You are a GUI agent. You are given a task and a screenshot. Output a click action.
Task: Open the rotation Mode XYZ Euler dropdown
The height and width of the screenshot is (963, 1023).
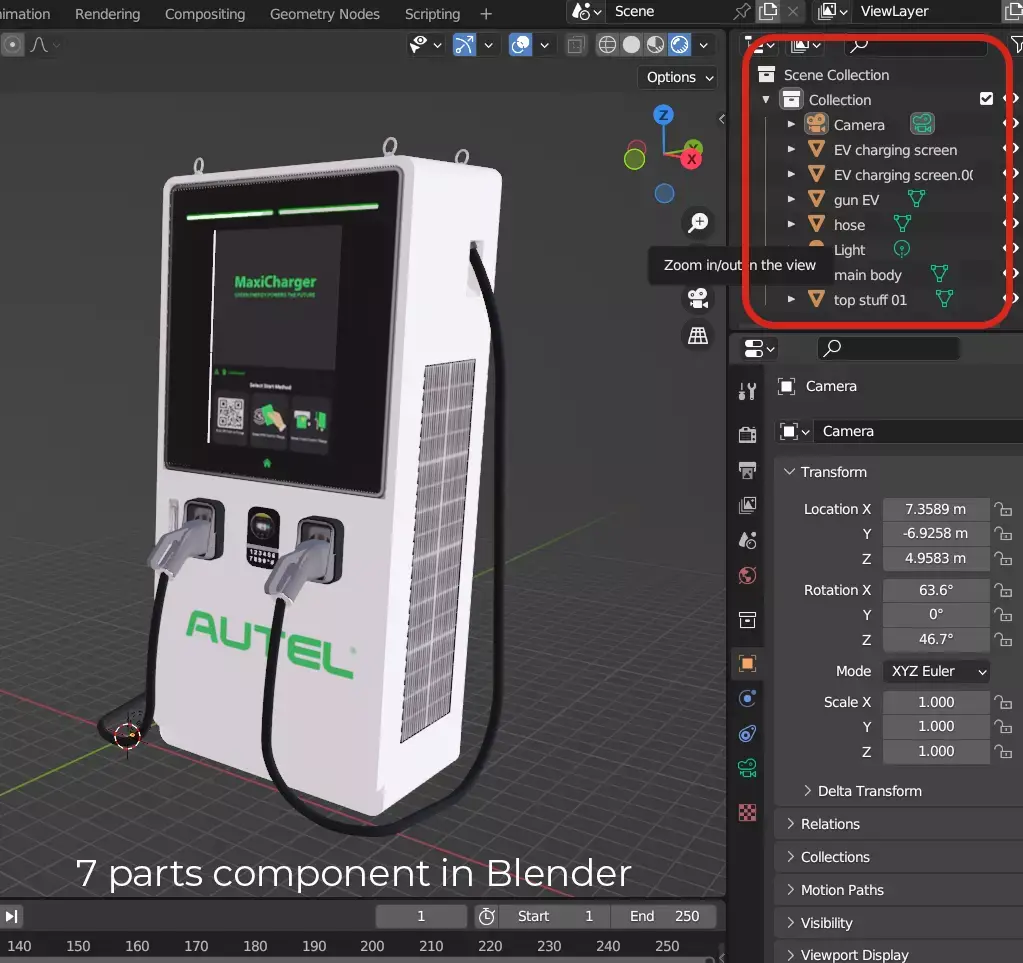936,671
